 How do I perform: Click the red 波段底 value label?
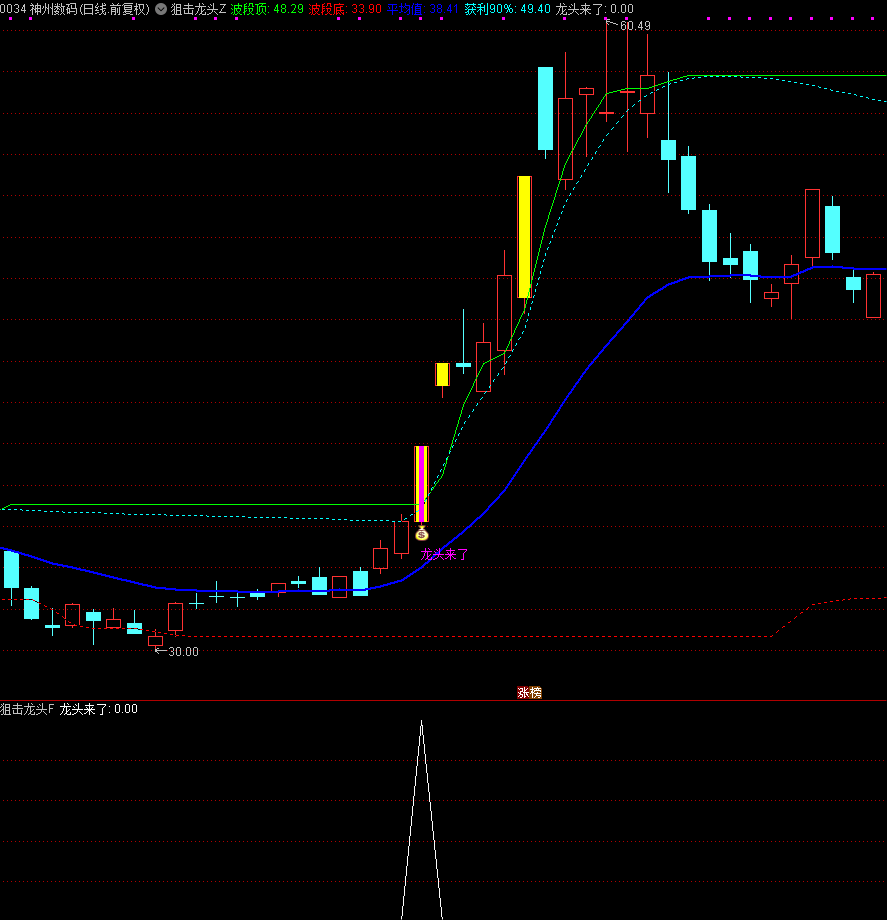pyautogui.click(x=345, y=9)
